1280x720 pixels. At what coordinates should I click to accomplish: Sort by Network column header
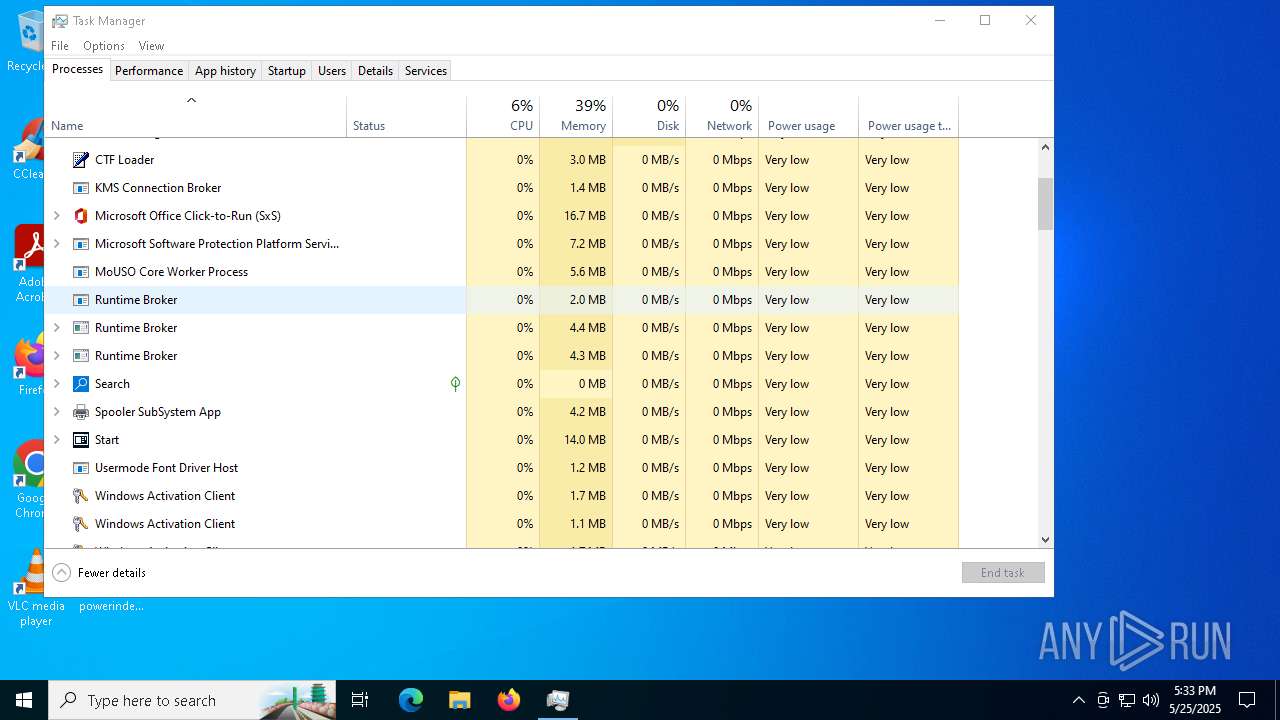tap(722, 117)
